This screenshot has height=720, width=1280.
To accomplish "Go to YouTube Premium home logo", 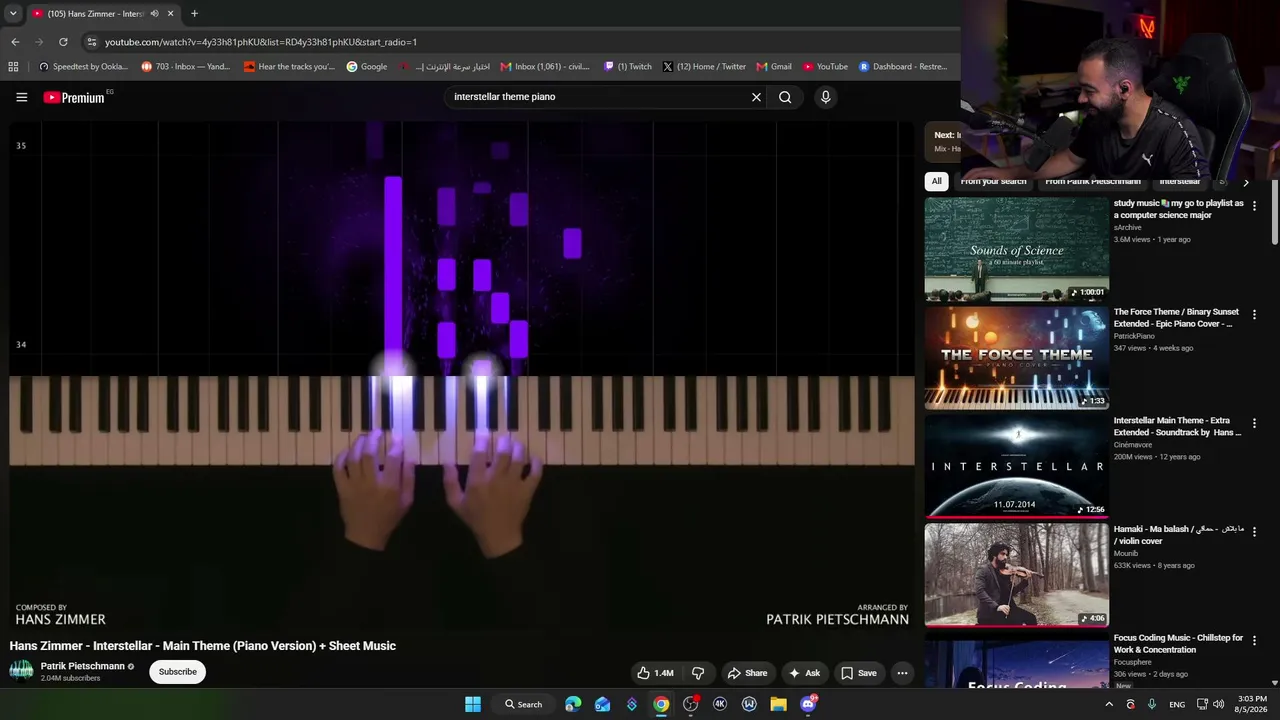I will coord(74,97).
